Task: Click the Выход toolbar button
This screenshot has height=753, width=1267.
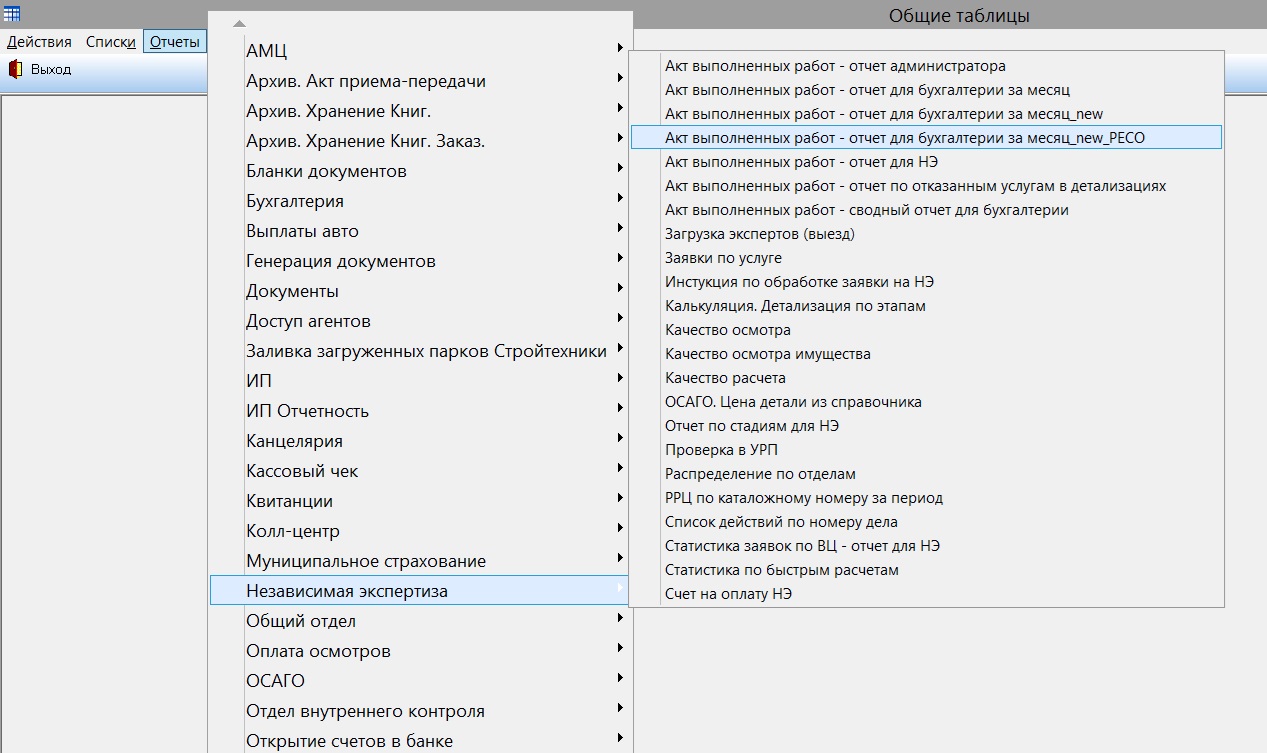Action: click(x=40, y=69)
